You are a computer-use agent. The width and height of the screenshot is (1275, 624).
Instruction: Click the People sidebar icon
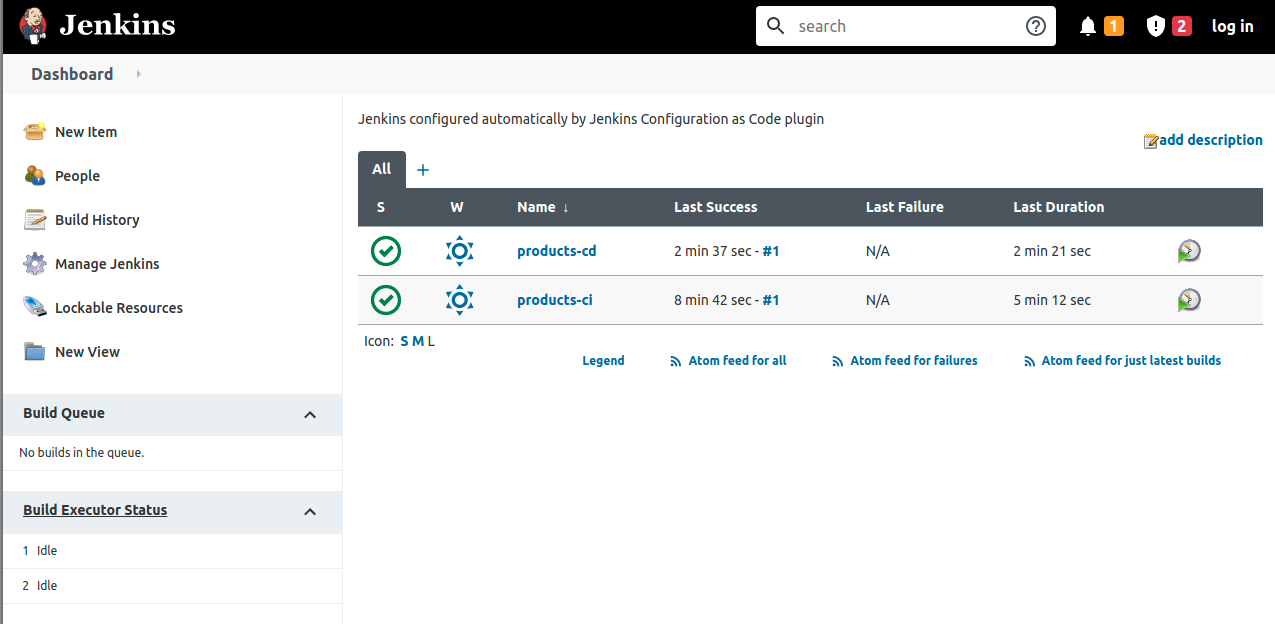click(x=35, y=176)
